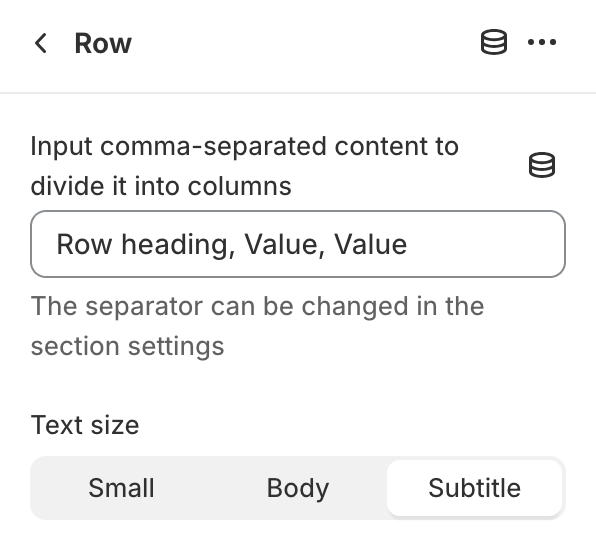Place cursor after the last 'Value' in input
Image resolution: width=596 pixels, height=552 pixels.
pos(408,244)
